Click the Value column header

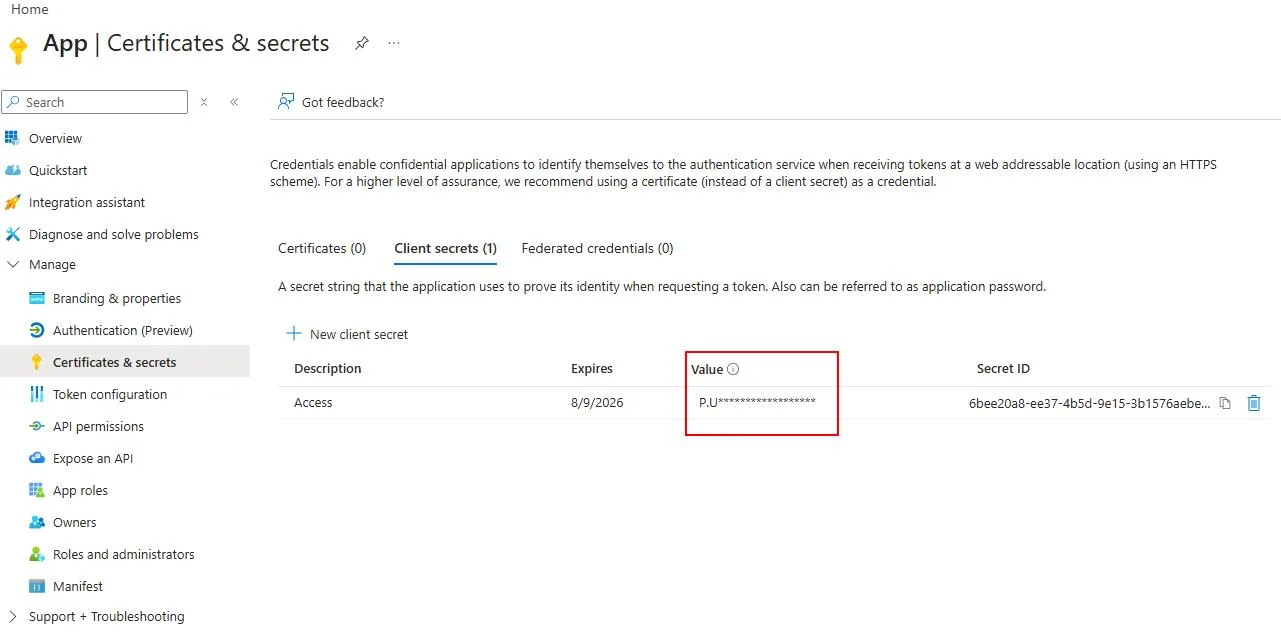coord(707,369)
